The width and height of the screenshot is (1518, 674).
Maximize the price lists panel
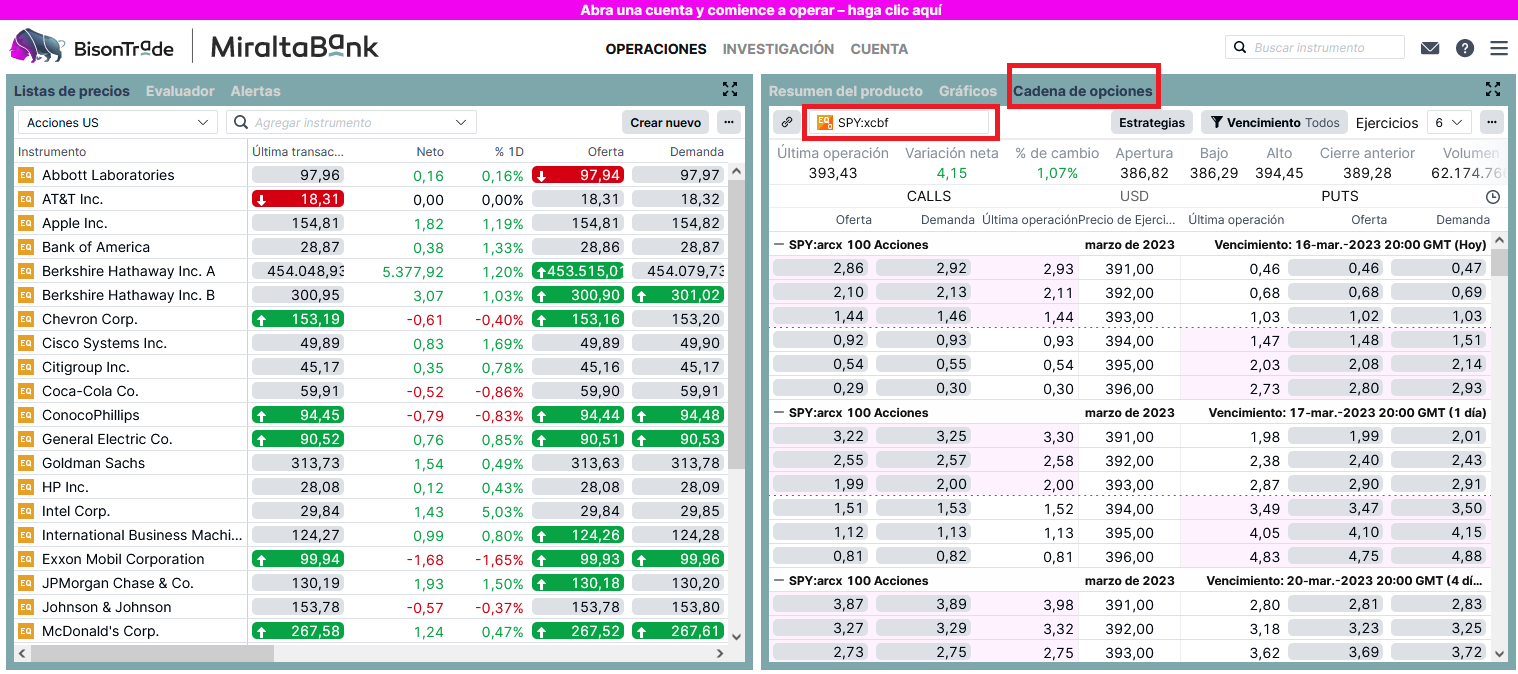(x=730, y=89)
